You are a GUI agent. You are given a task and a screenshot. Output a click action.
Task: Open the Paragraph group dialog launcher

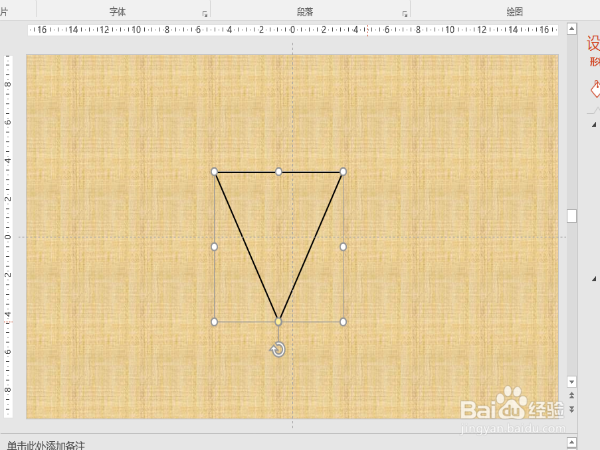click(404, 14)
